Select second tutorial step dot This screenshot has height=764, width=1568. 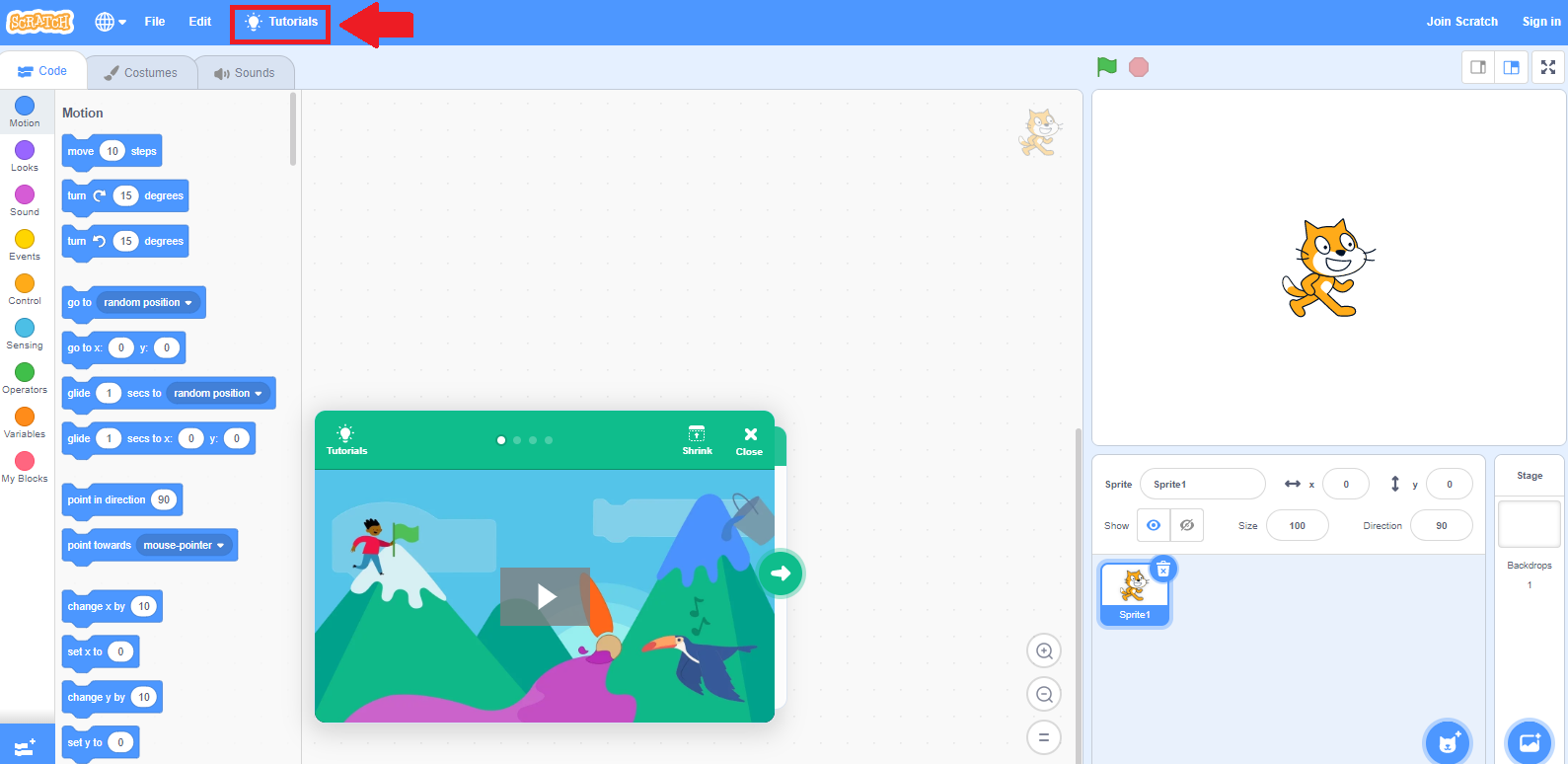517,440
